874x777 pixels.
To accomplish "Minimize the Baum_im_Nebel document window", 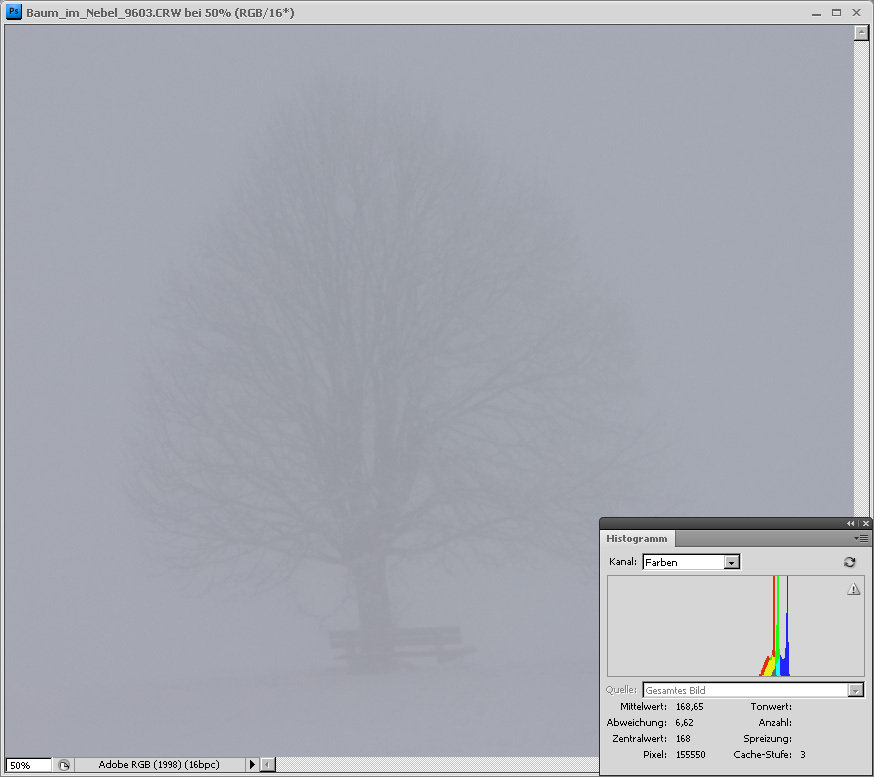I will (816, 12).
